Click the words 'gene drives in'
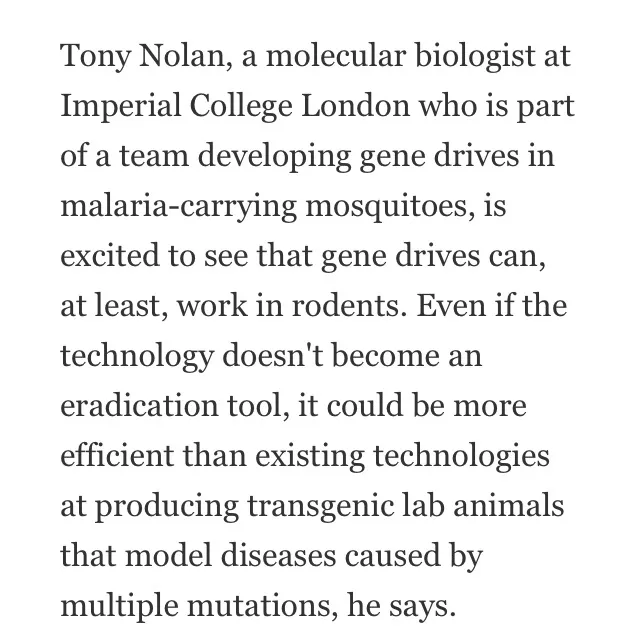Viewport: 640px width, 642px height. coord(457,156)
